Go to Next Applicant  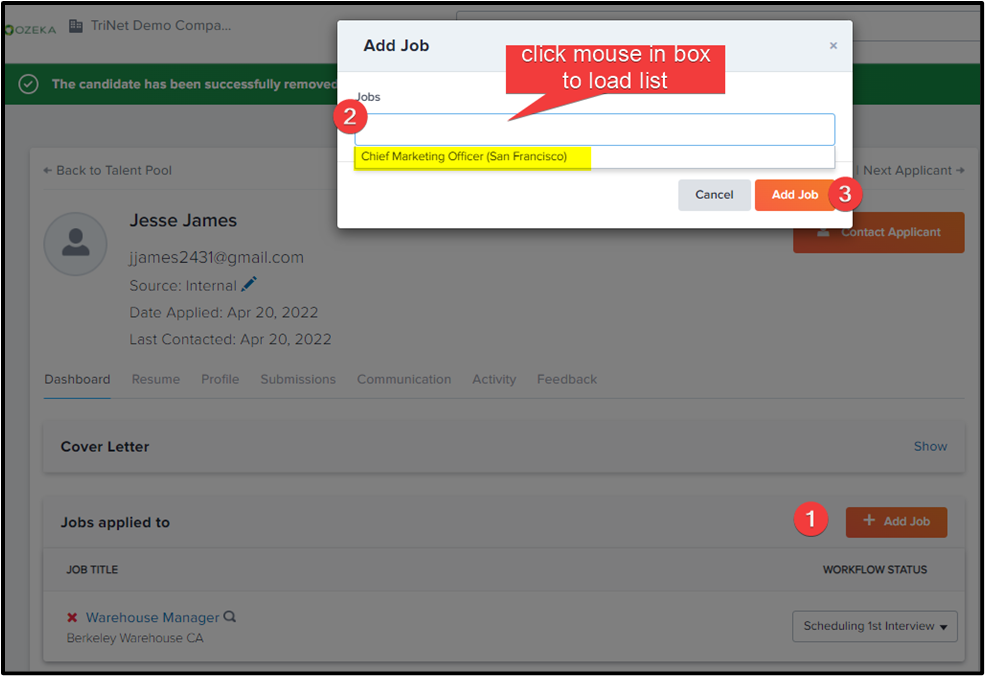(x=913, y=170)
